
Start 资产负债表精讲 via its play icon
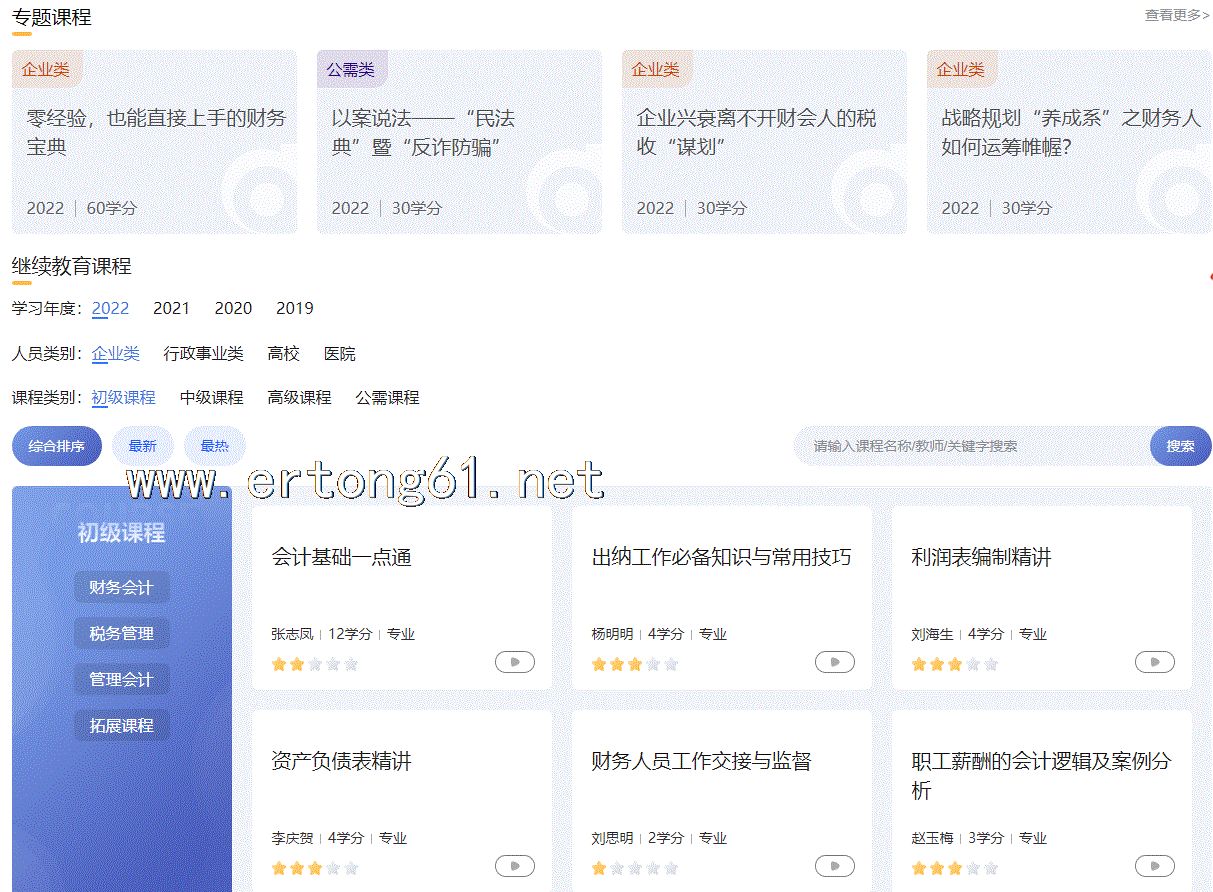tap(514, 866)
